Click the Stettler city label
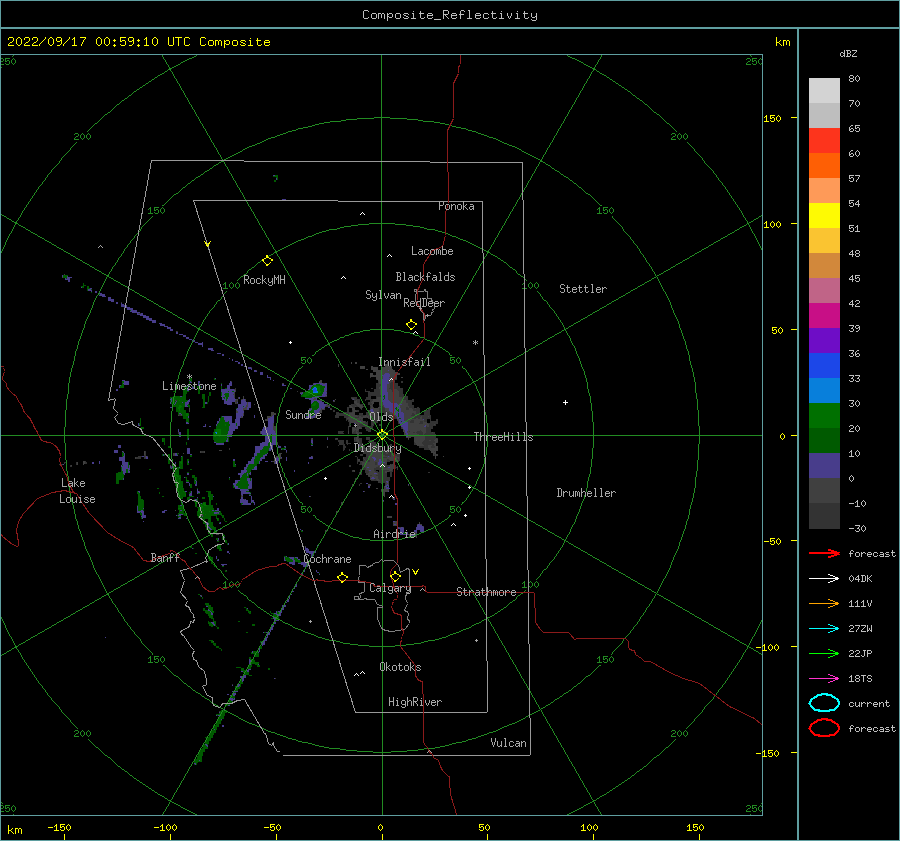The width and height of the screenshot is (900, 841). [x=583, y=289]
